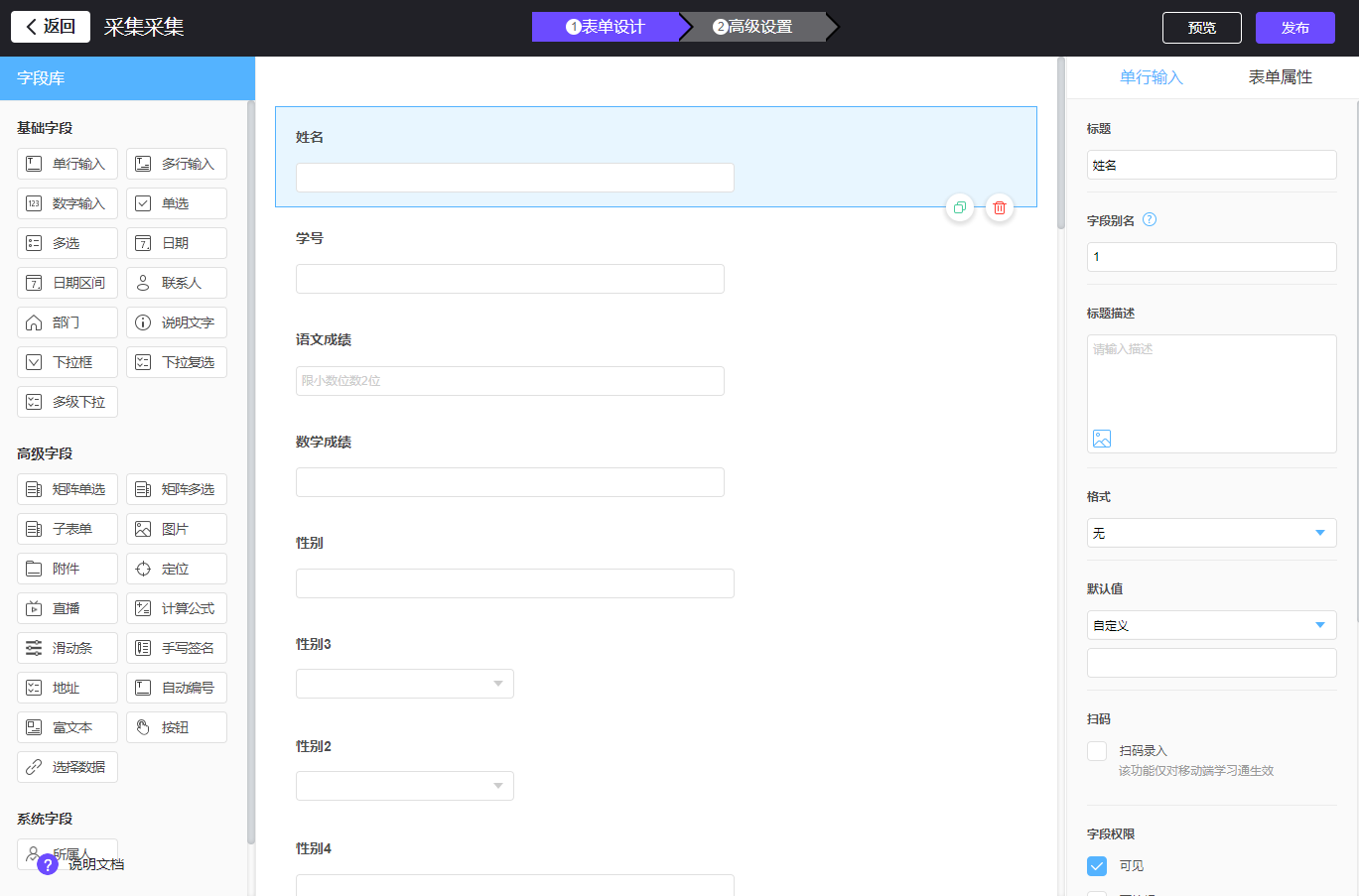Viewport: 1359px width, 896px height.
Task: Open the 格式 dropdown
Action: click(1212, 533)
